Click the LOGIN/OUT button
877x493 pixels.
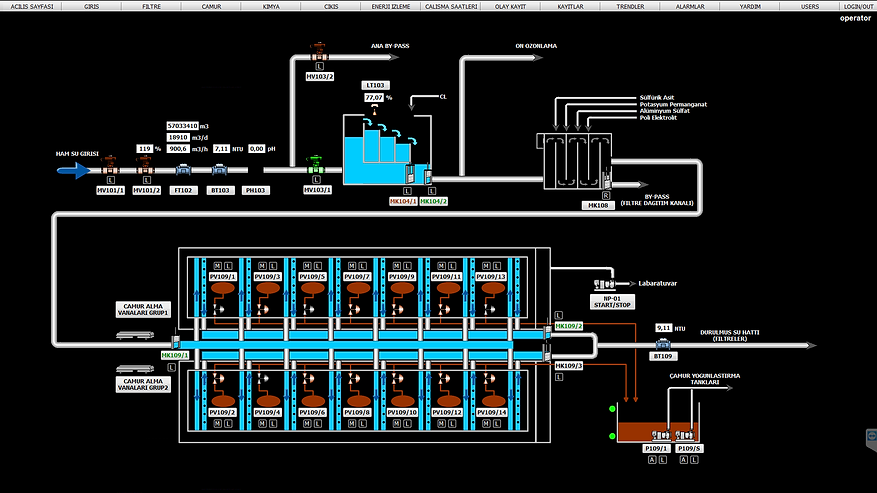coord(857,6)
